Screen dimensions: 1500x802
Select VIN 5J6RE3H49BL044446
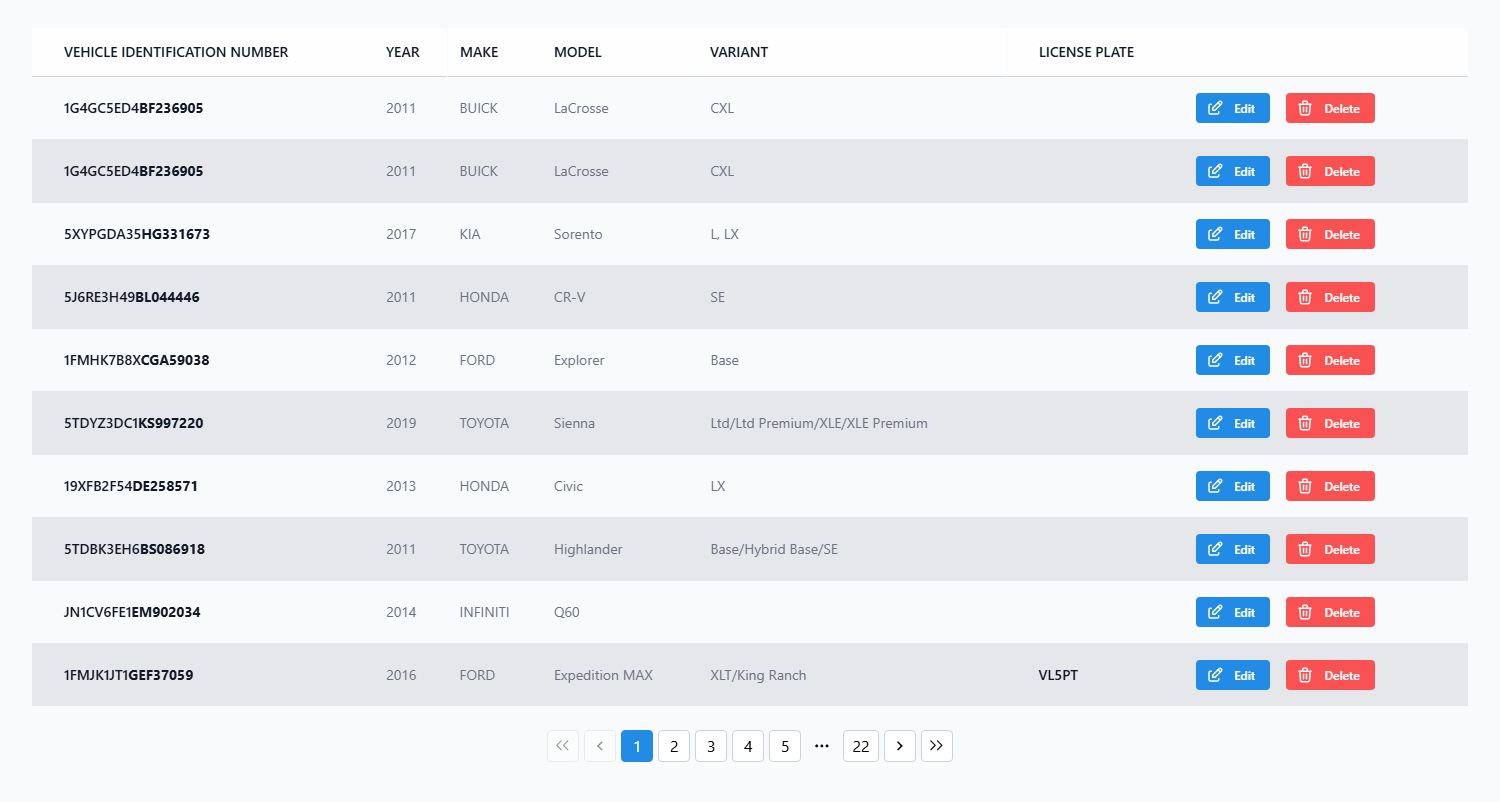pyautogui.click(x=132, y=297)
